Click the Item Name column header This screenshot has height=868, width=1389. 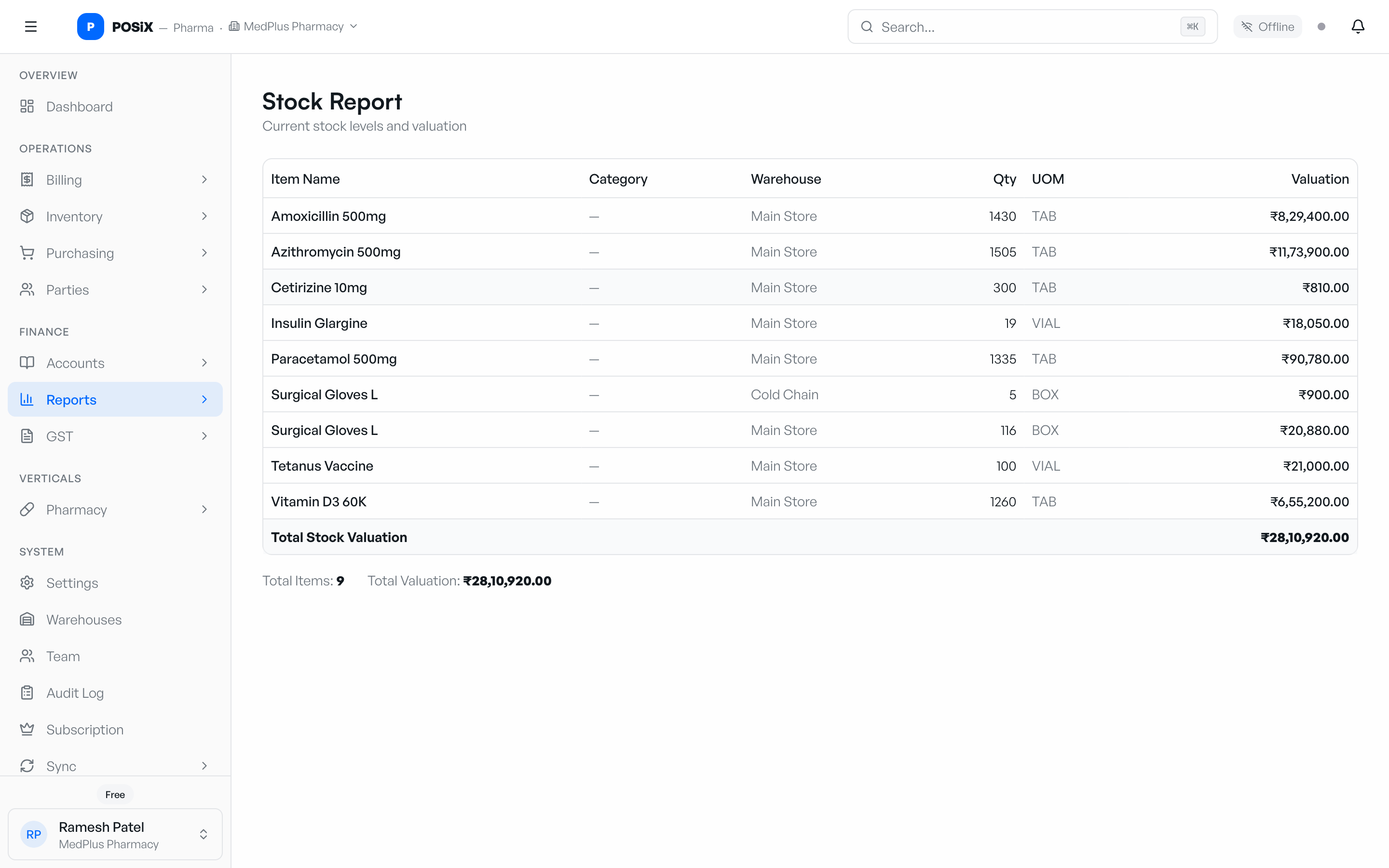pyautogui.click(x=305, y=179)
